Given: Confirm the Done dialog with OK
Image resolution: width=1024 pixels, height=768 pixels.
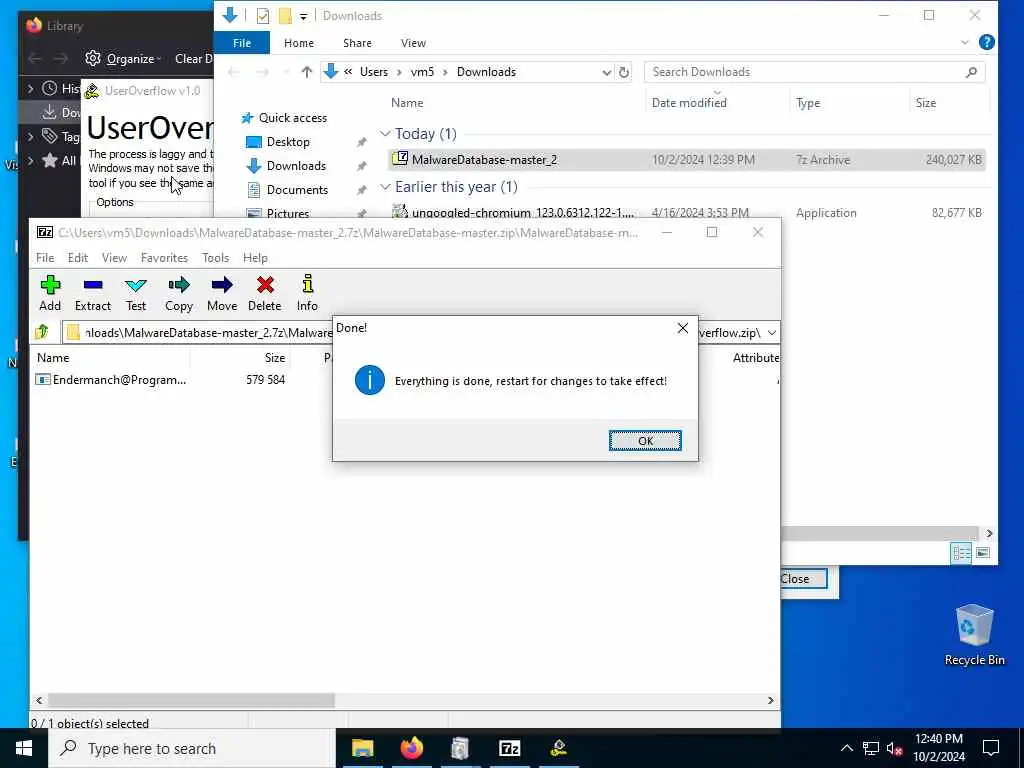Looking at the screenshot, I should pos(645,441).
